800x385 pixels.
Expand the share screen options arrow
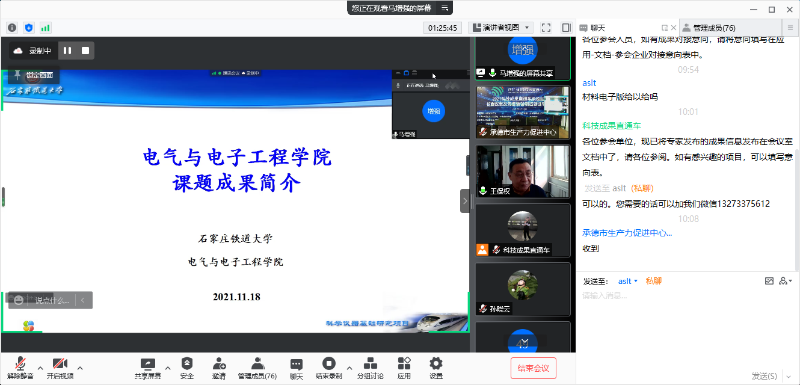point(167,368)
